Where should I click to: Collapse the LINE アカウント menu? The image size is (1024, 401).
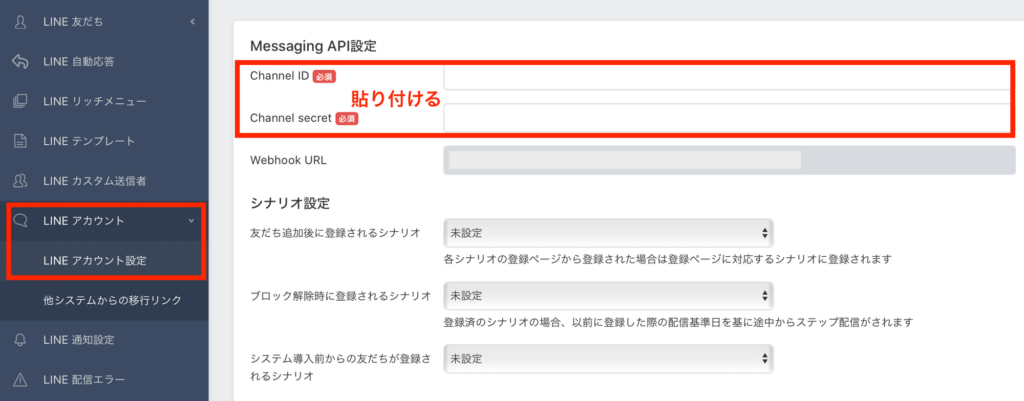[x=104, y=221]
